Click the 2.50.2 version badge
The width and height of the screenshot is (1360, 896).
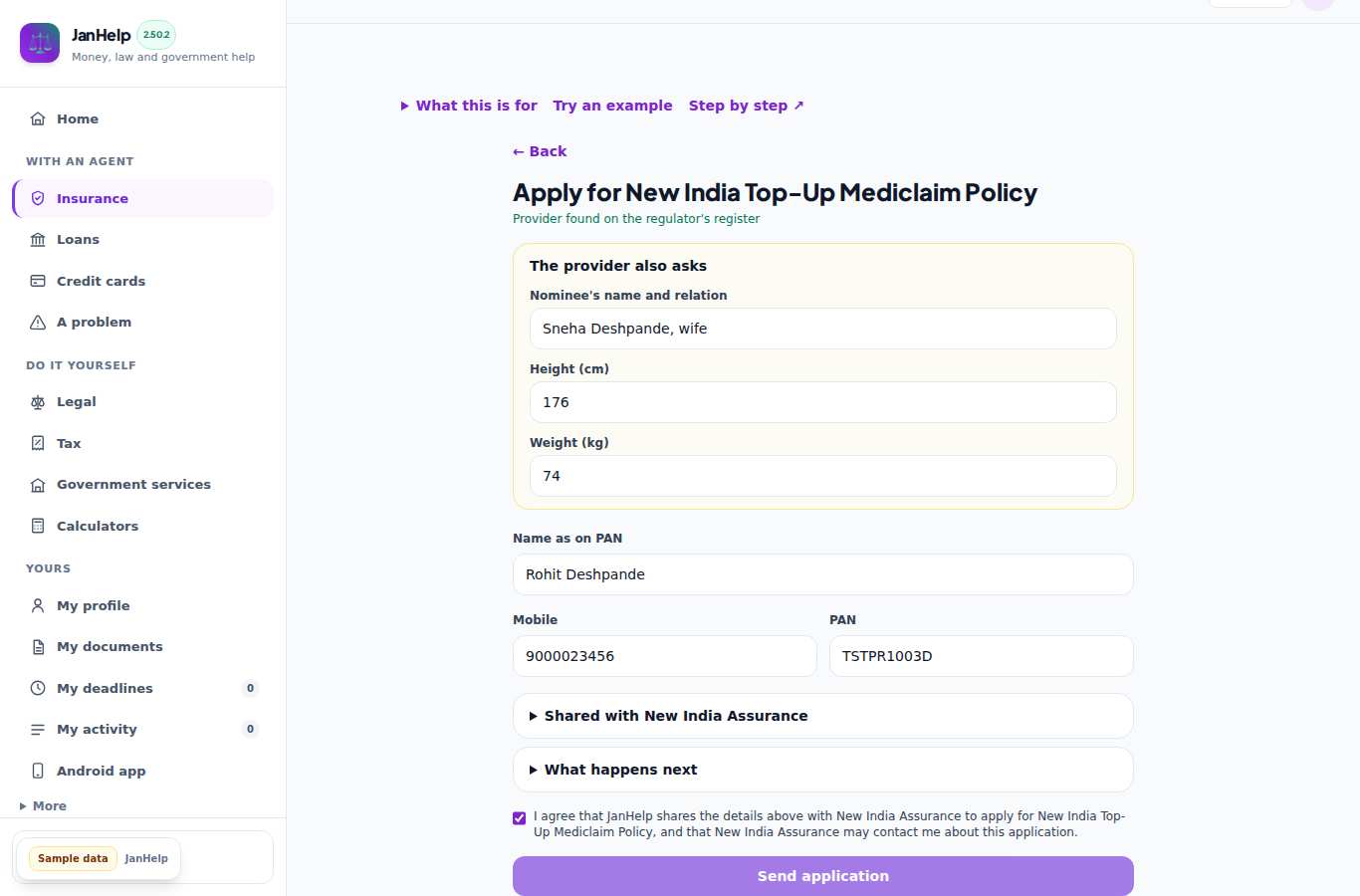[156, 35]
